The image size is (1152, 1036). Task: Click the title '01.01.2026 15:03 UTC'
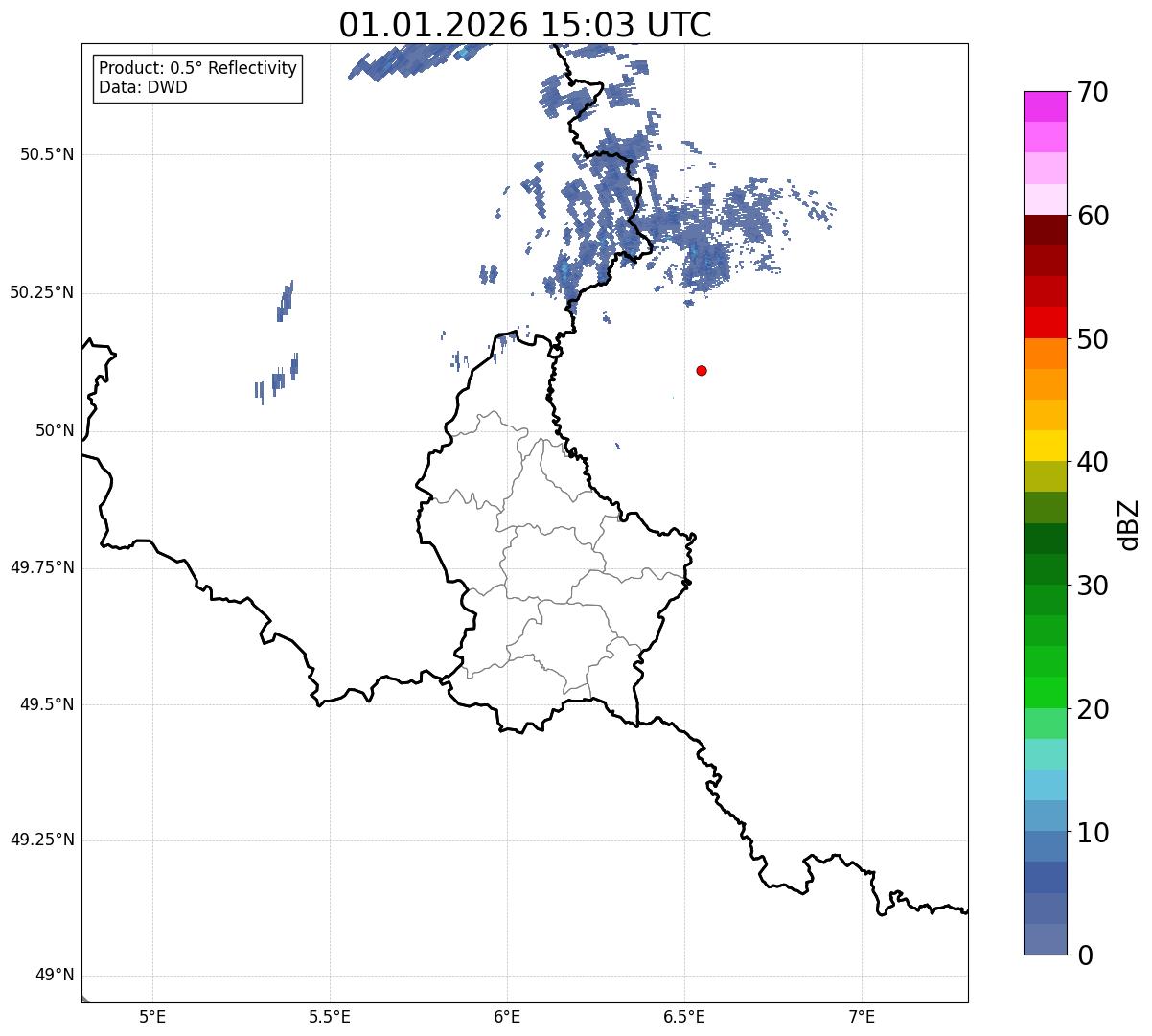click(x=525, y=25)
